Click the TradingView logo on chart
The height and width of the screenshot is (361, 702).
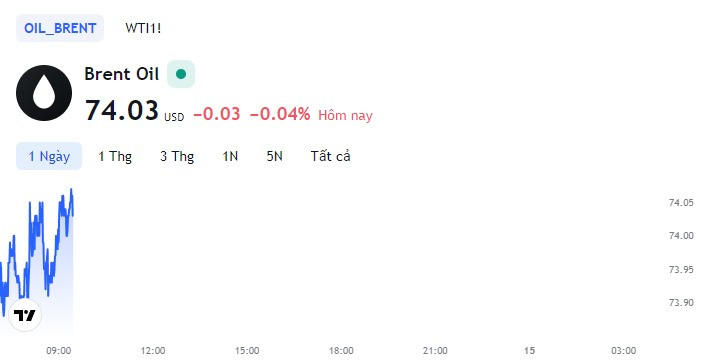[25, 315]
